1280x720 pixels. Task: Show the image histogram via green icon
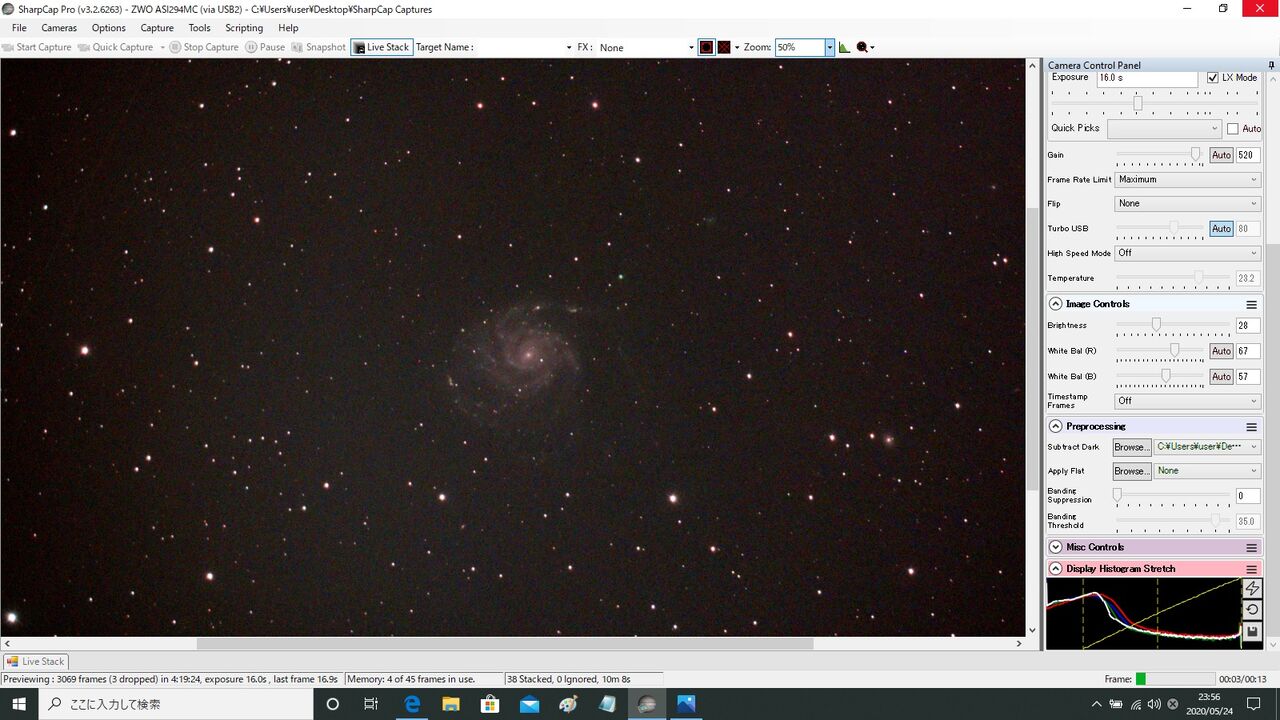[844, 47]
